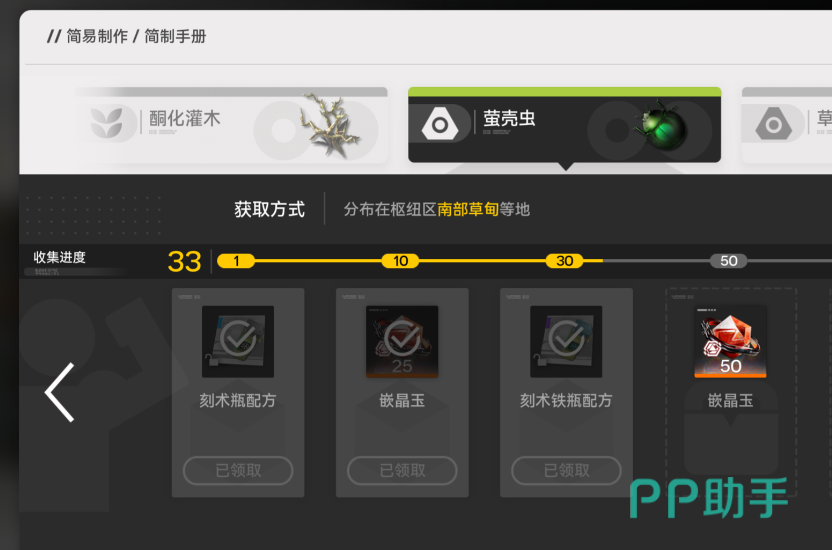Select the 萤壳虫 material tab
The height and width of the screenshot is (550, 832).
coord(564,125)
